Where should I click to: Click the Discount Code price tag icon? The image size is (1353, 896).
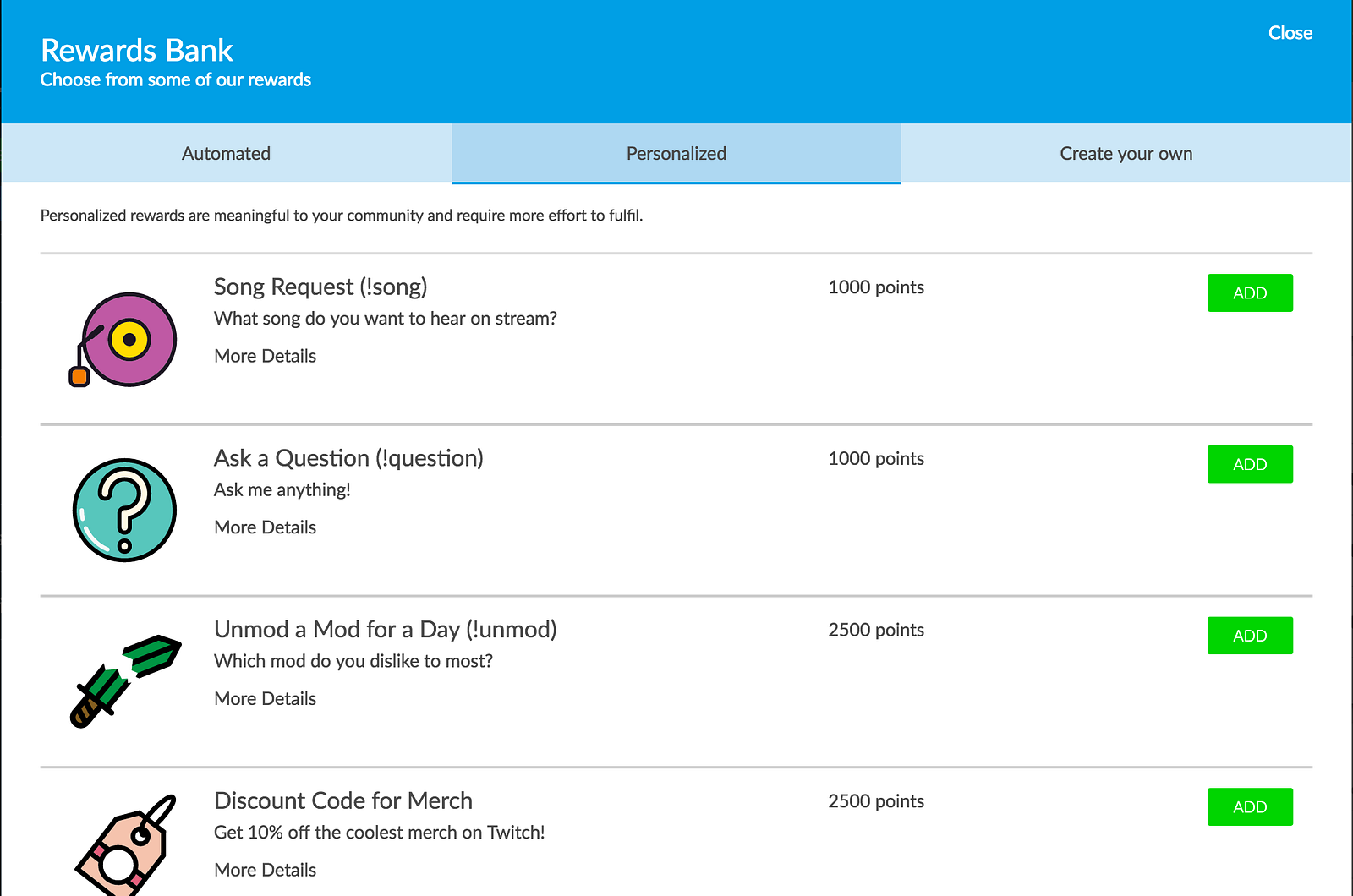[x=125, y=845]
